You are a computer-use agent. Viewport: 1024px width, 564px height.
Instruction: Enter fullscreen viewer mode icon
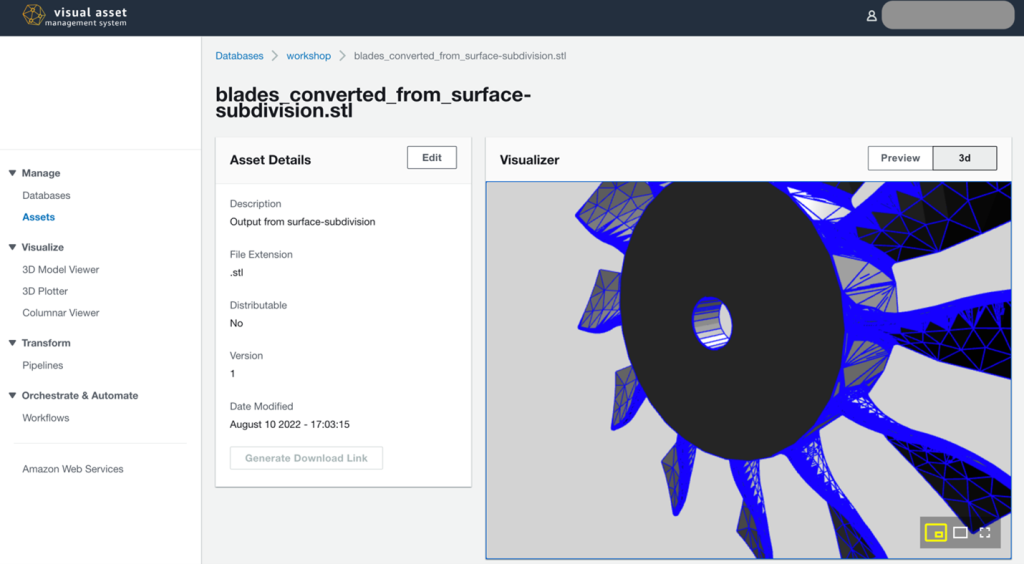tap(985, 533)
